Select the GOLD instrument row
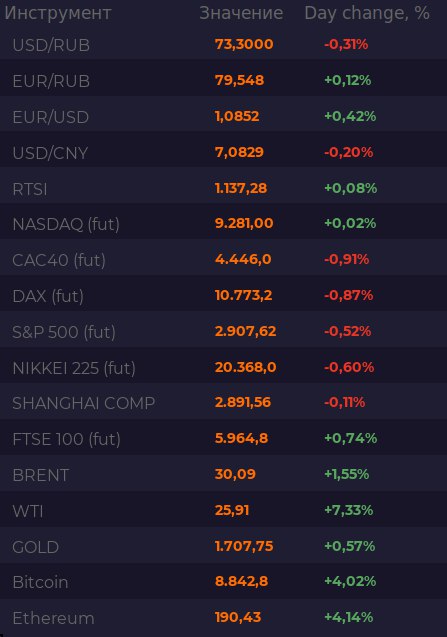447x637 pixels. coord(224,546)
